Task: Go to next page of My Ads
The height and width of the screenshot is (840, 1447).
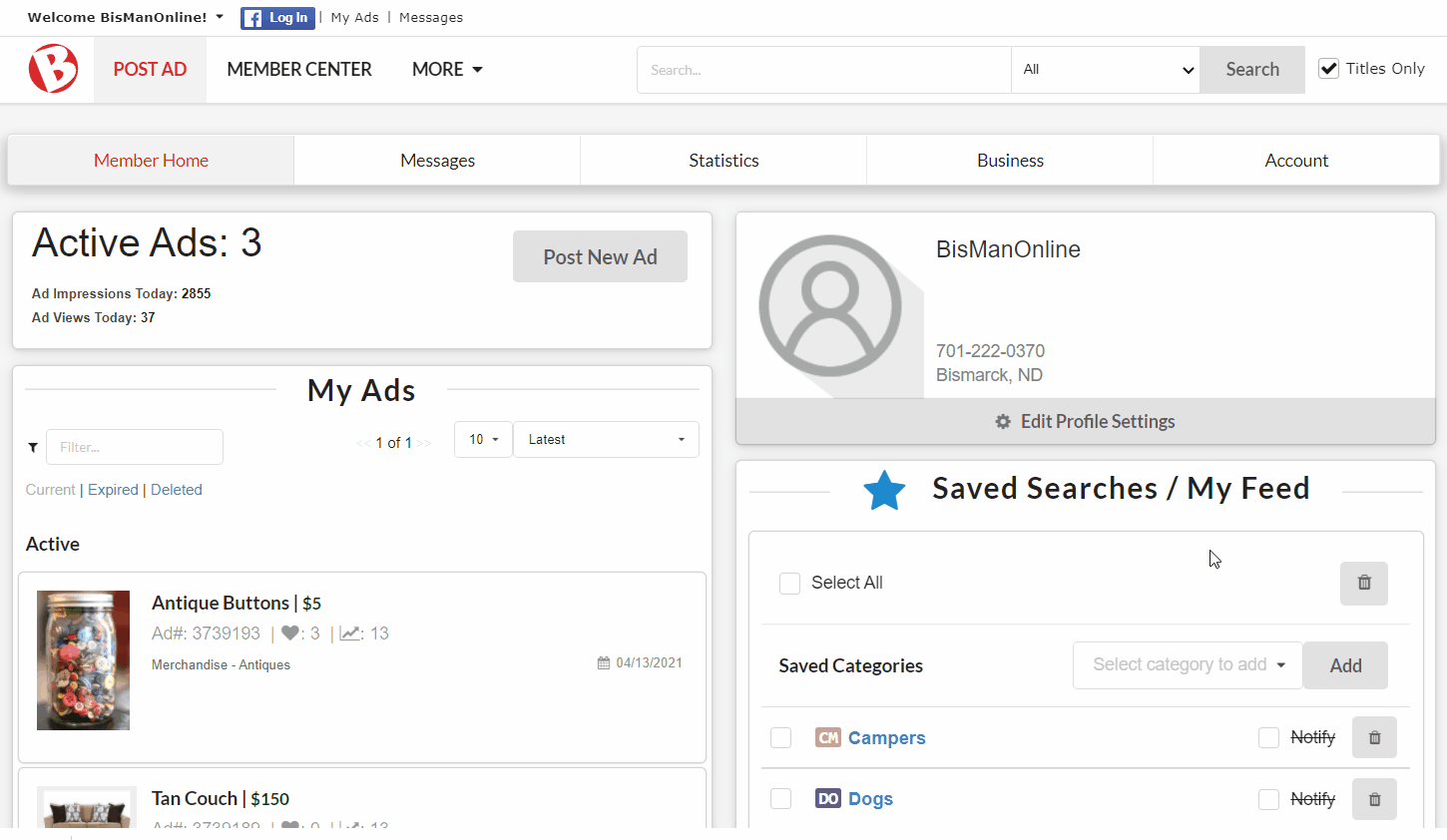Action: (x=424, y=443)
